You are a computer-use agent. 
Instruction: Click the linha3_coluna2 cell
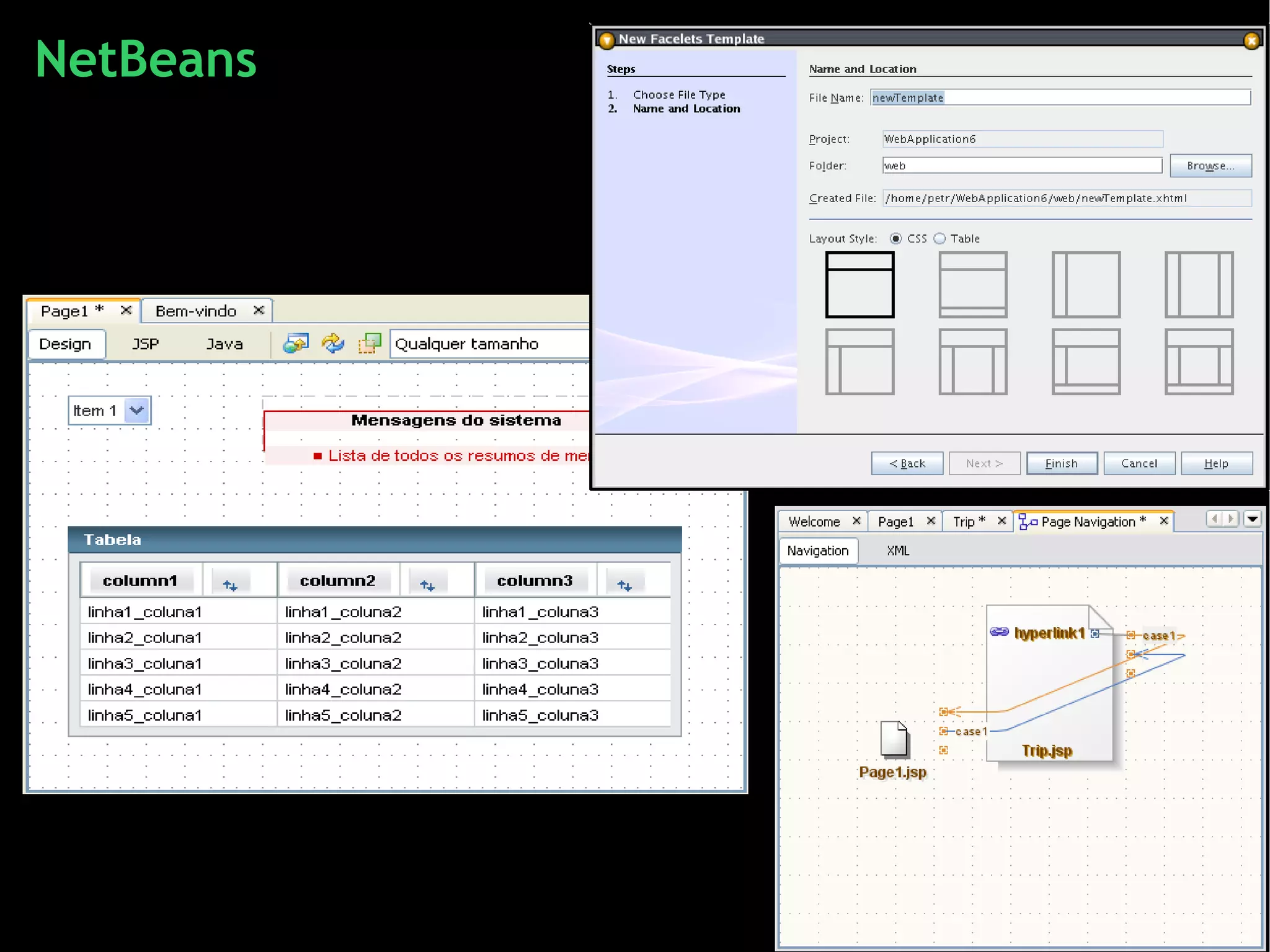(376, 663)
